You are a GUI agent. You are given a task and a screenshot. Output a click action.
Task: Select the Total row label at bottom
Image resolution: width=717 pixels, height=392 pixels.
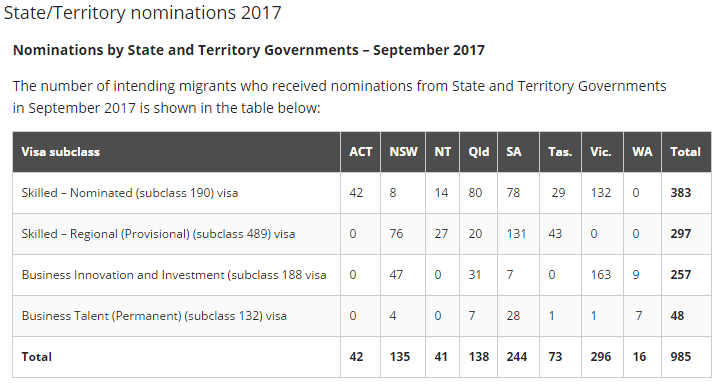coord(37,357)
